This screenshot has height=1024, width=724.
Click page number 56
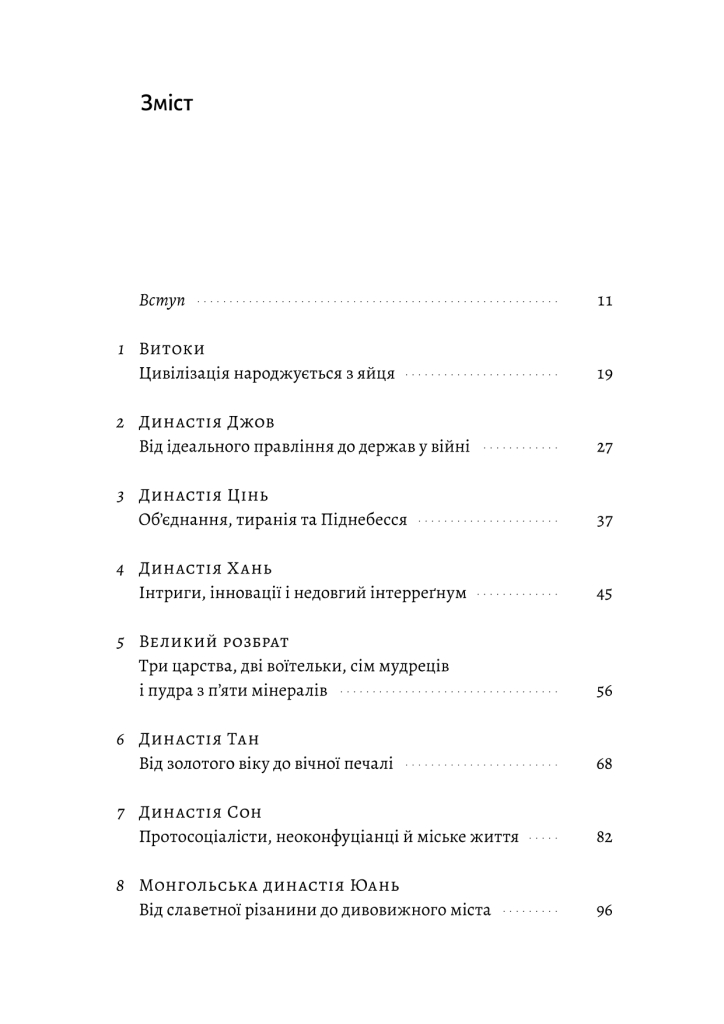[x=605, y=692]
